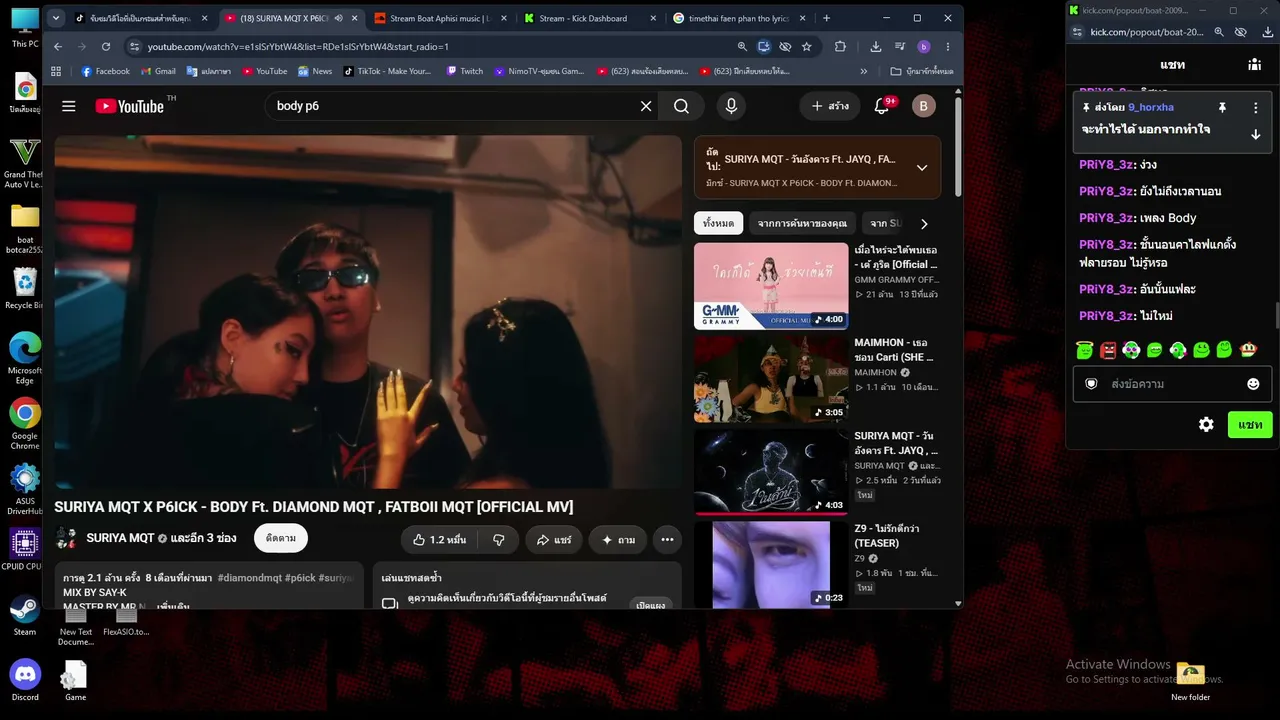Open the Recycle Bin on the desktop
1280x720 pixels.
(x=25, y=289)
